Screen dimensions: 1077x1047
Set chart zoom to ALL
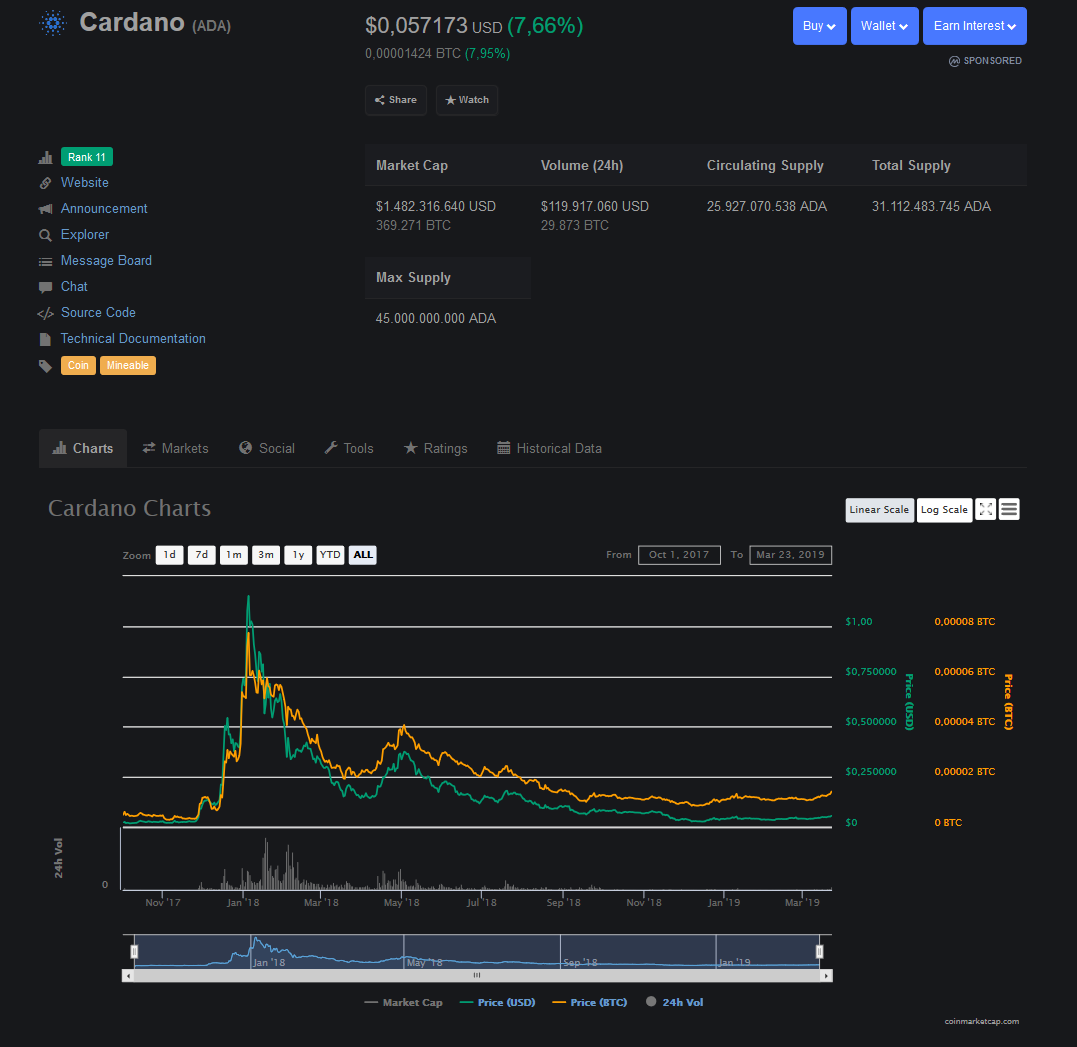pyautogui.click(x=363, y=555)
